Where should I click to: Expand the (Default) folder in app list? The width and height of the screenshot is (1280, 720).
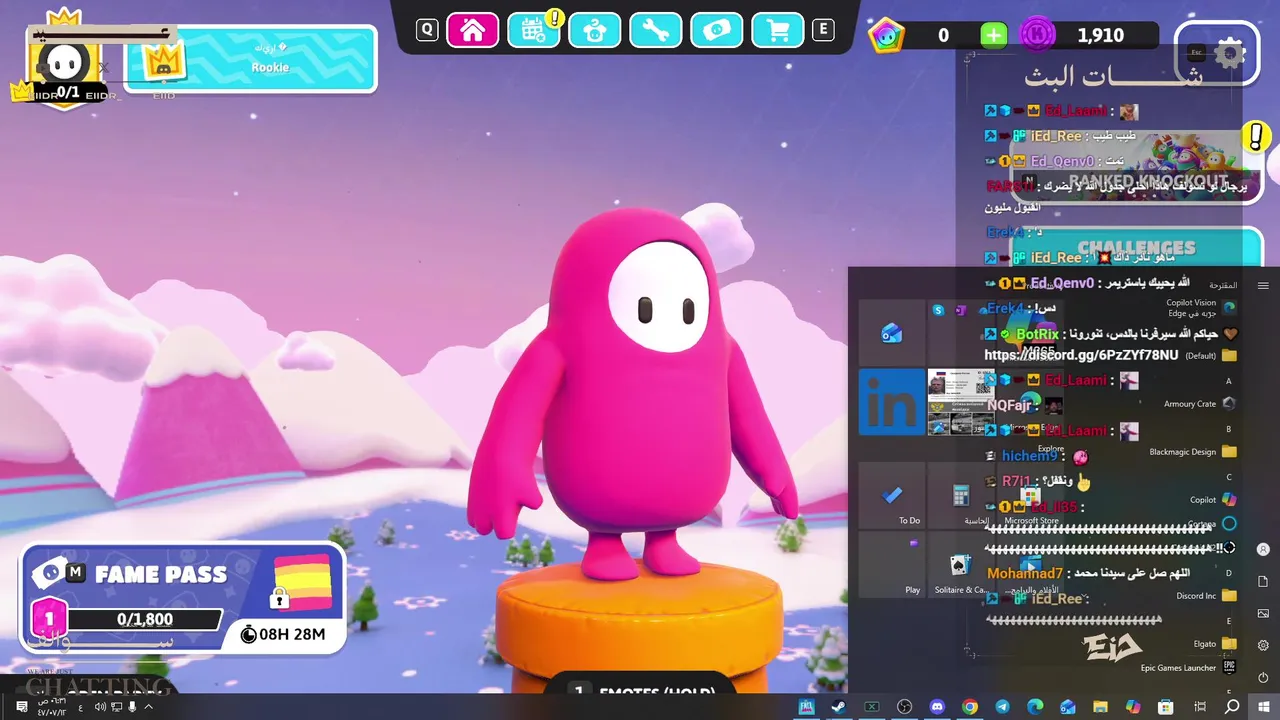click(x=1211, y=355)
